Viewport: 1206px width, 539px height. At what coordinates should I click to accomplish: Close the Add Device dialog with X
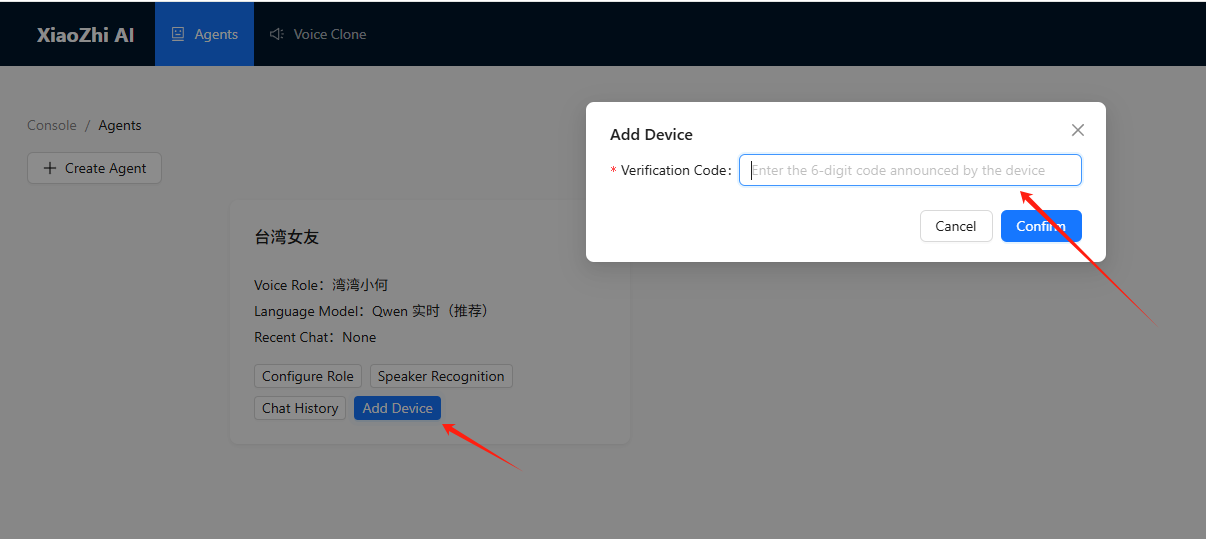[x=1077, y=130]
